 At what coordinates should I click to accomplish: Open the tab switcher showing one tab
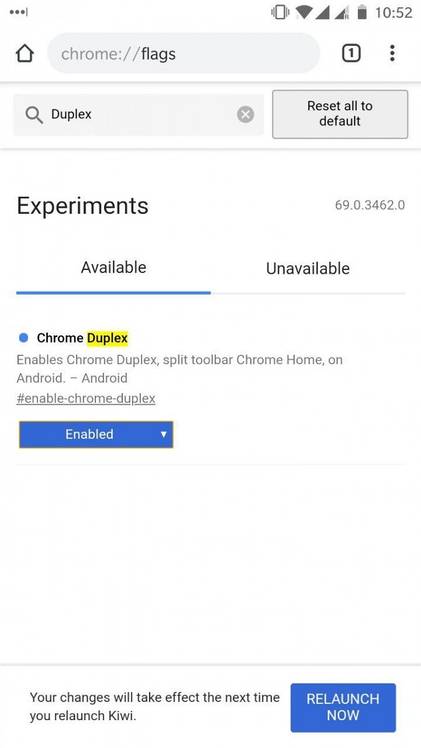(351, 53)
